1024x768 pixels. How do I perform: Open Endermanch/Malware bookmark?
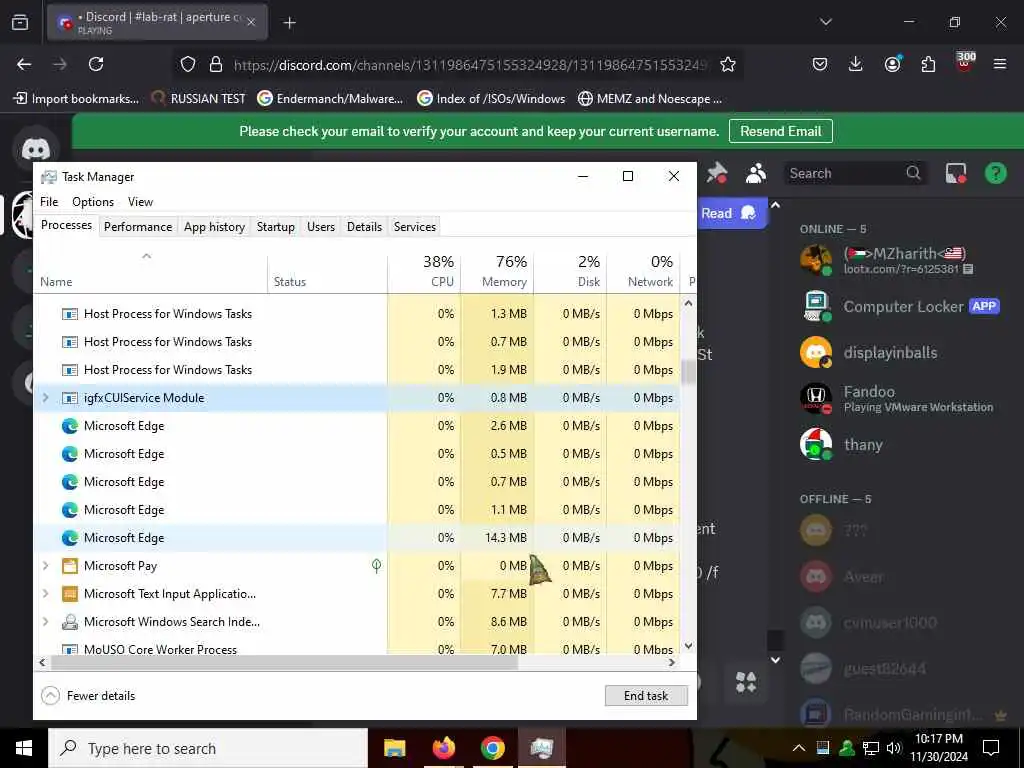click(330, 99)
